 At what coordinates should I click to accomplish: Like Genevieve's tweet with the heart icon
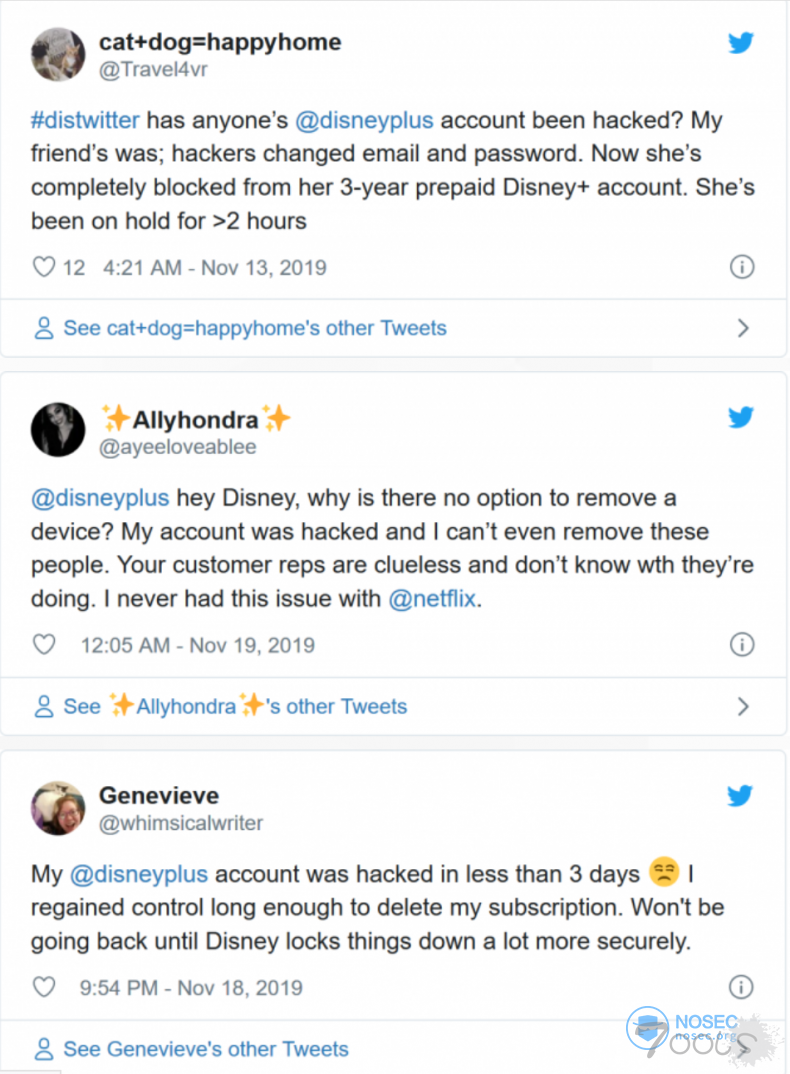coord(44,987)
